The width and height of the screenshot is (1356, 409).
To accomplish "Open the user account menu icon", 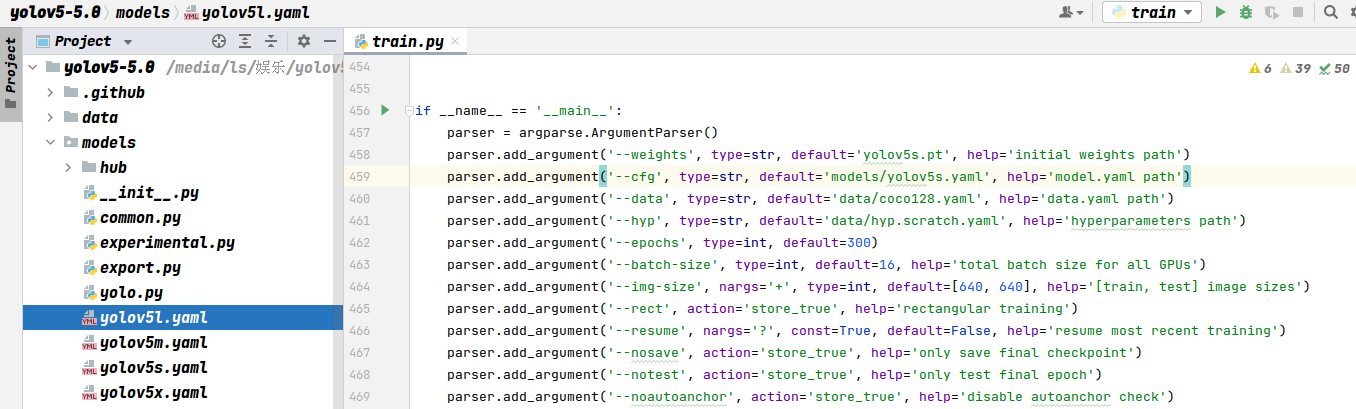I will [1071, 13].
